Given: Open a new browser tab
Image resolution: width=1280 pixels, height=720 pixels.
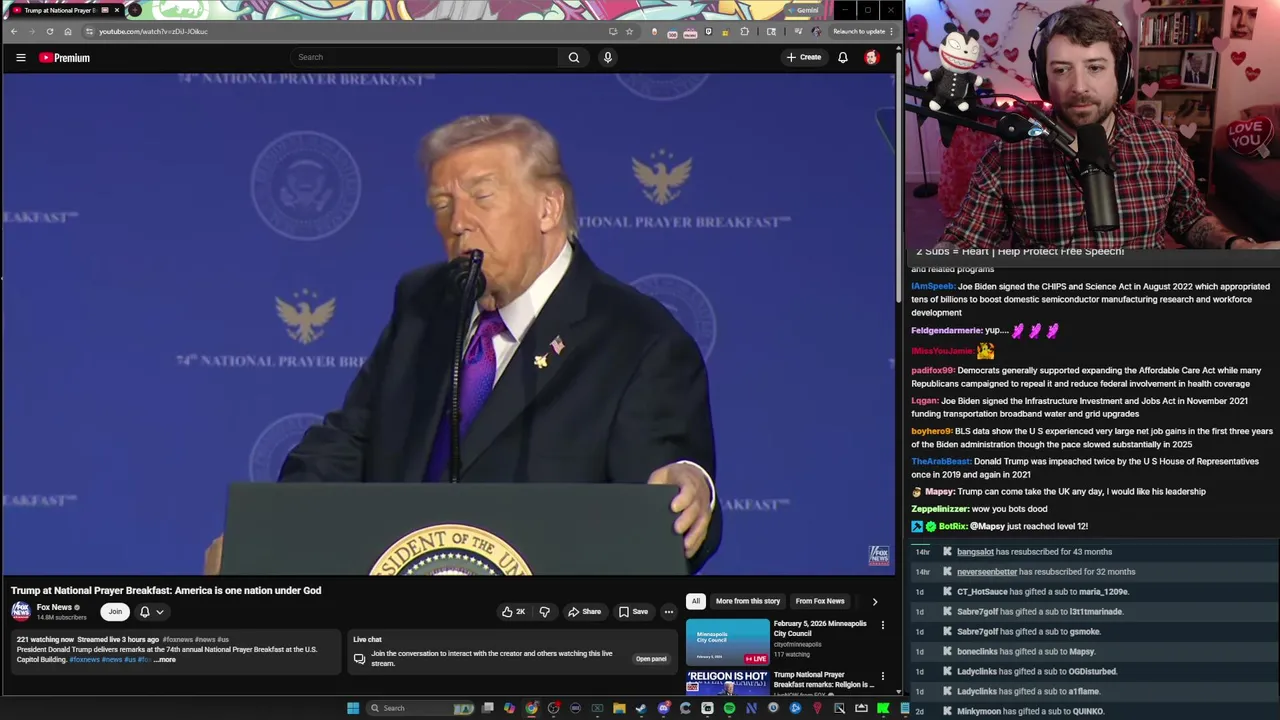Looking at the screenshot, I should coord(134,10).
